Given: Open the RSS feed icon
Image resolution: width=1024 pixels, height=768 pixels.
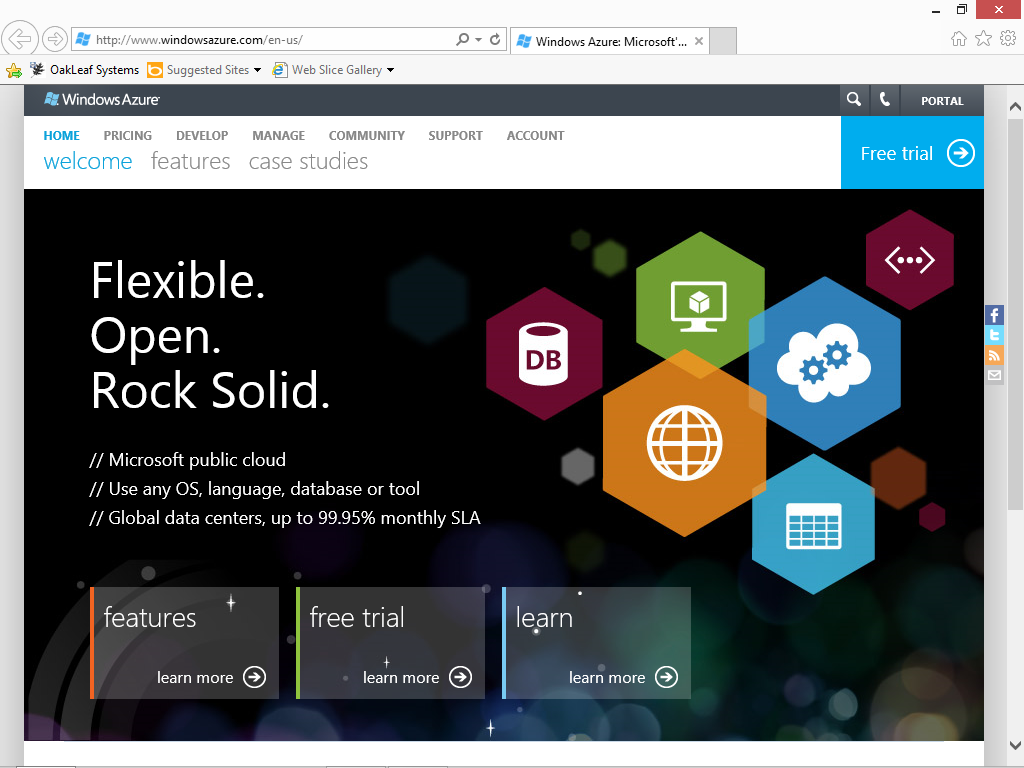Looking at the screenshot, I should [994, 355].
